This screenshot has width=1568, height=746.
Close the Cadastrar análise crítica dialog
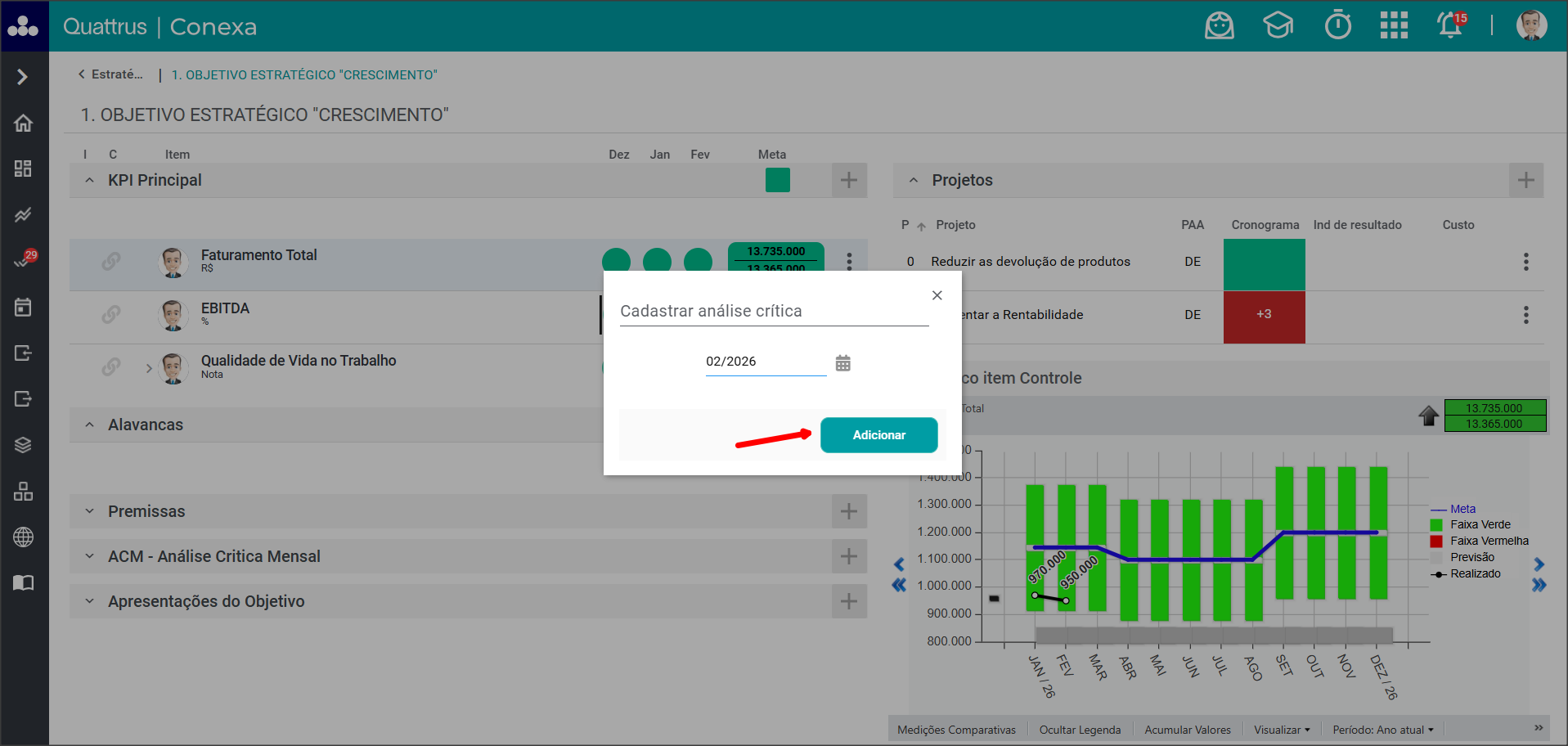tap(937, 295)
